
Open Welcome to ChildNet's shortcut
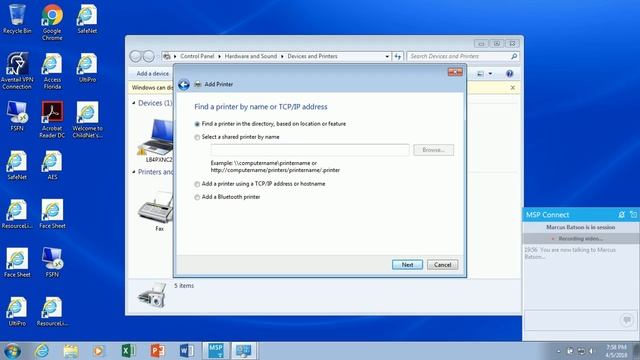[87, 120]
